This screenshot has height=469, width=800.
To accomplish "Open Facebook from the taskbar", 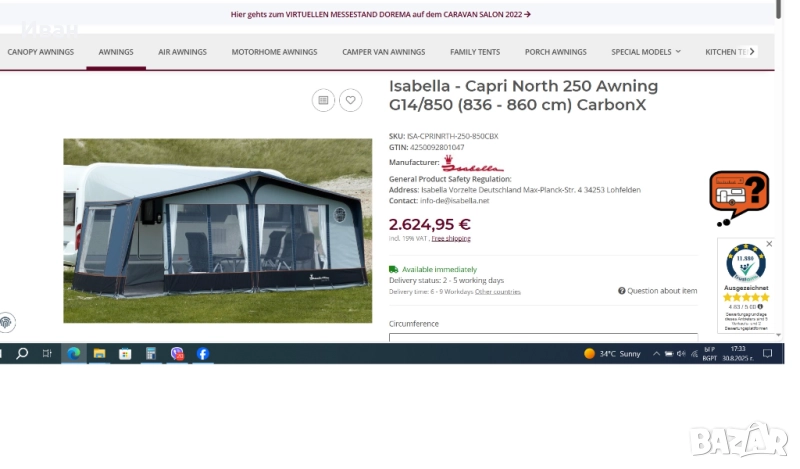I will point(203,354).
